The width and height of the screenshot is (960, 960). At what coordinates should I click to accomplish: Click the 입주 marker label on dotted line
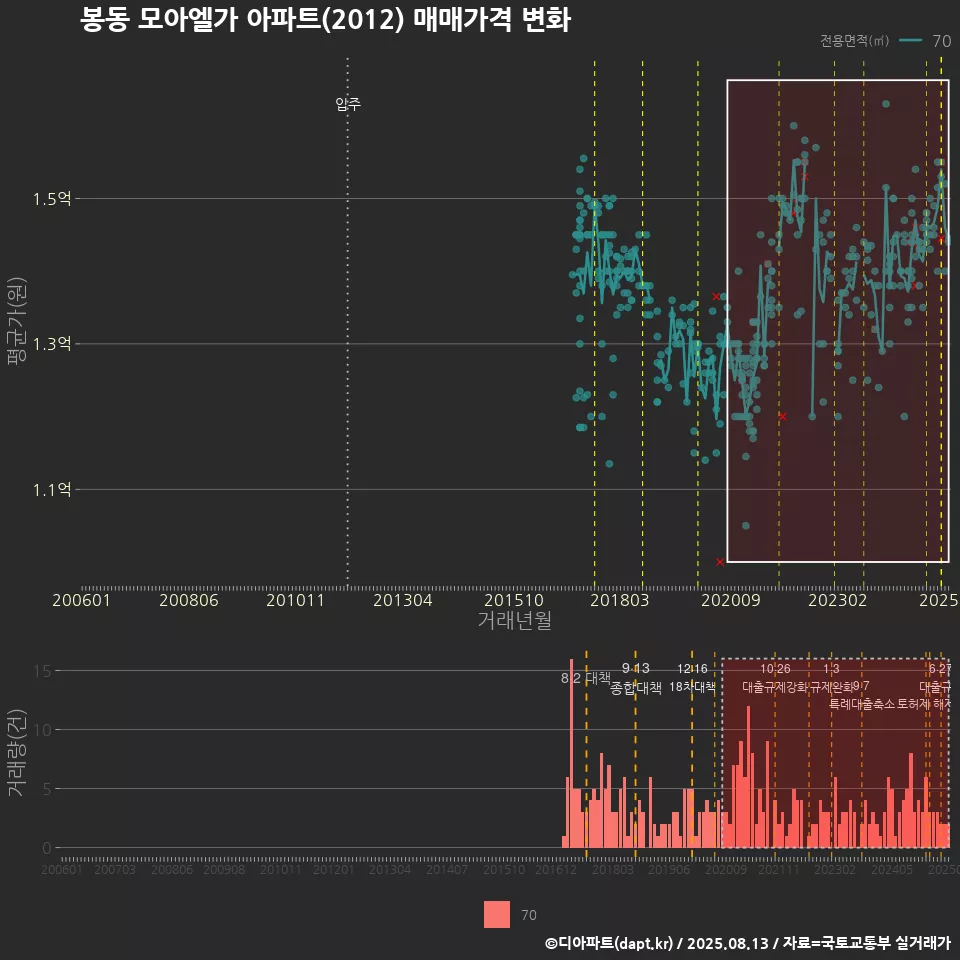pyautogui.click(x=348, y=103)
